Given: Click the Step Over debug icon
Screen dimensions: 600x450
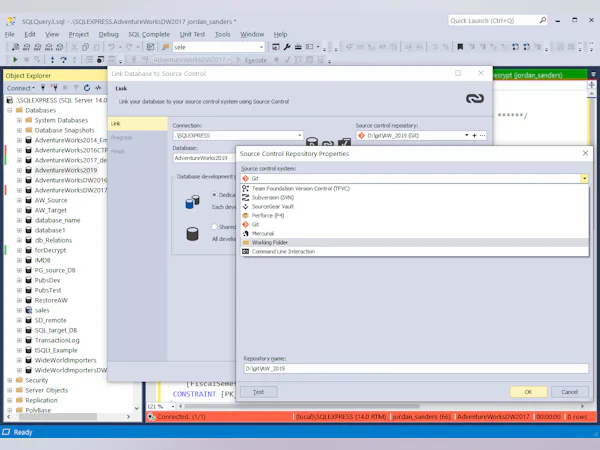Looking at the screenshot, I should [64, 60].
